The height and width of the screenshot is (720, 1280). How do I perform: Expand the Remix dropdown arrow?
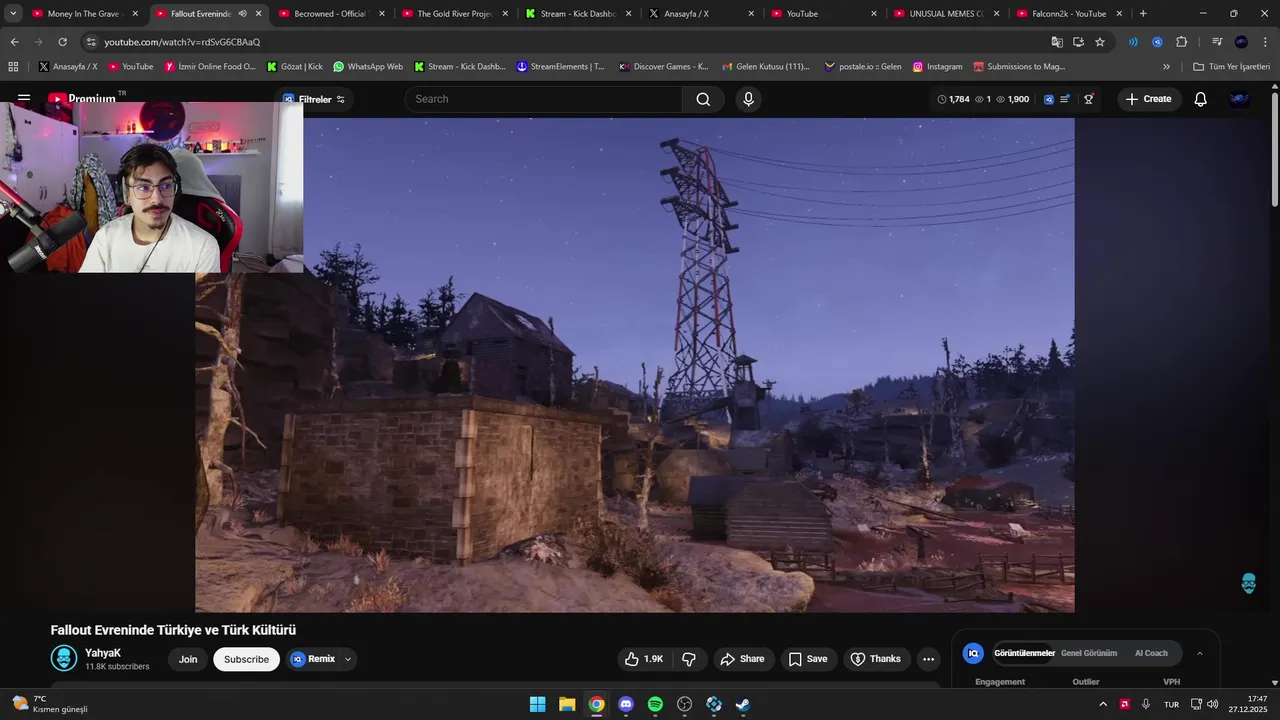348,659
